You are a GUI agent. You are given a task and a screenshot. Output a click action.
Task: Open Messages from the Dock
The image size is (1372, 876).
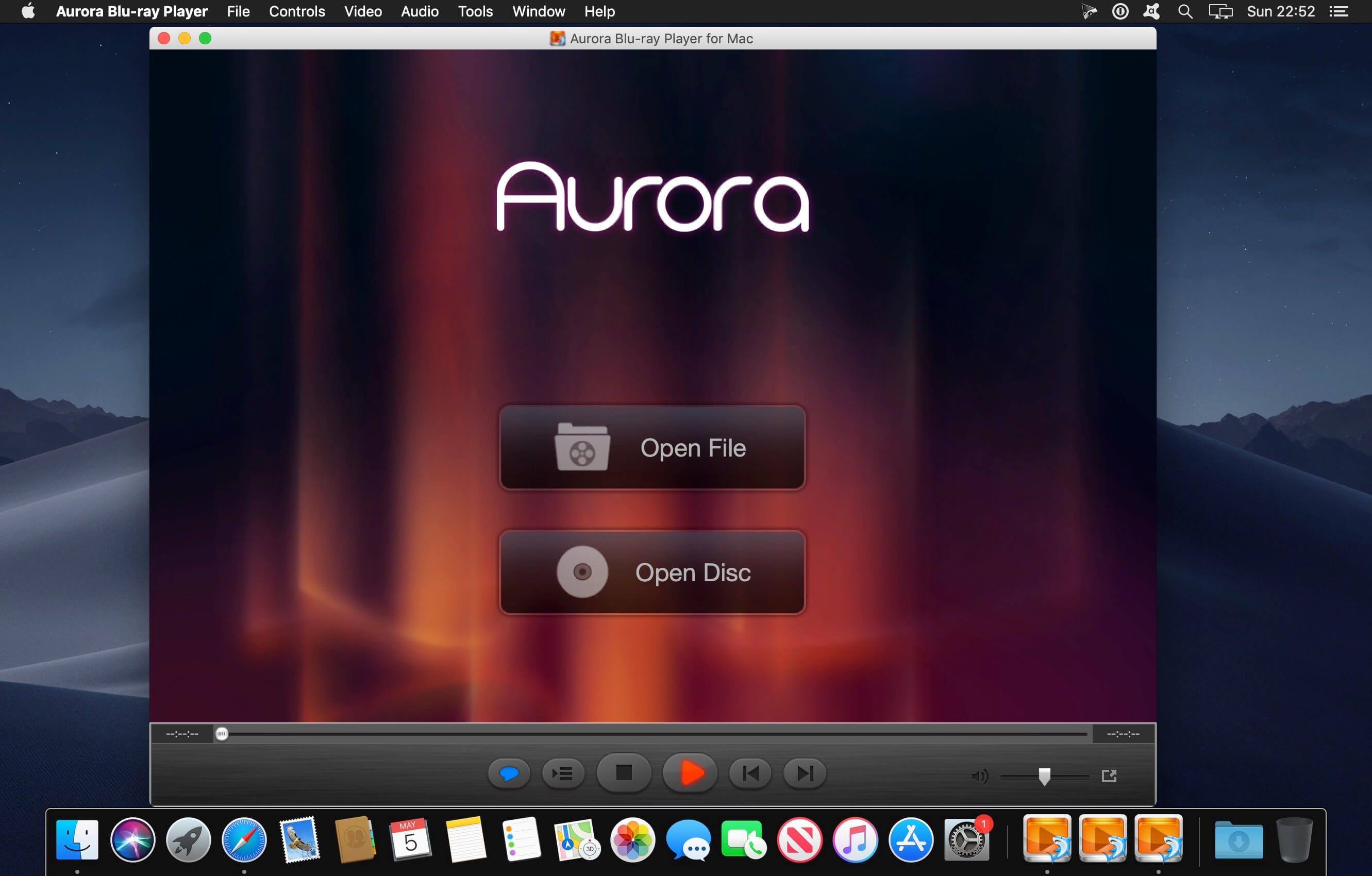click(688, 839)
